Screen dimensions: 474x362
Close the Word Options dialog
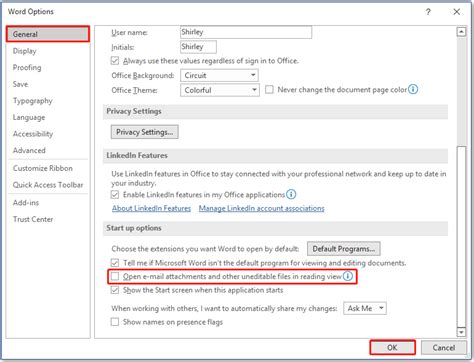(x=456, y=12)
